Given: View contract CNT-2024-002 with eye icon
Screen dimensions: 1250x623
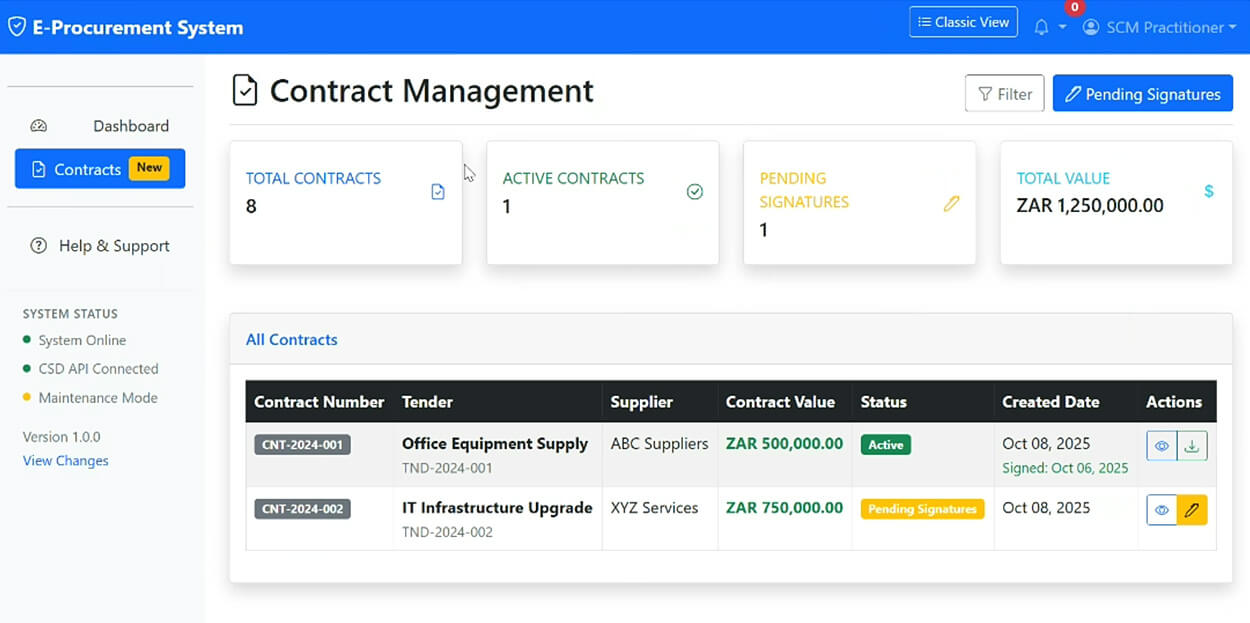Looking at the screenshot, I should (1162, 510).
